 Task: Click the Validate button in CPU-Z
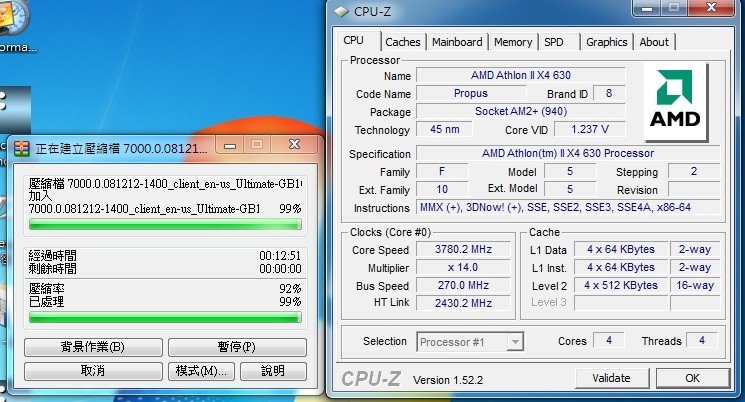coord(611,378)
